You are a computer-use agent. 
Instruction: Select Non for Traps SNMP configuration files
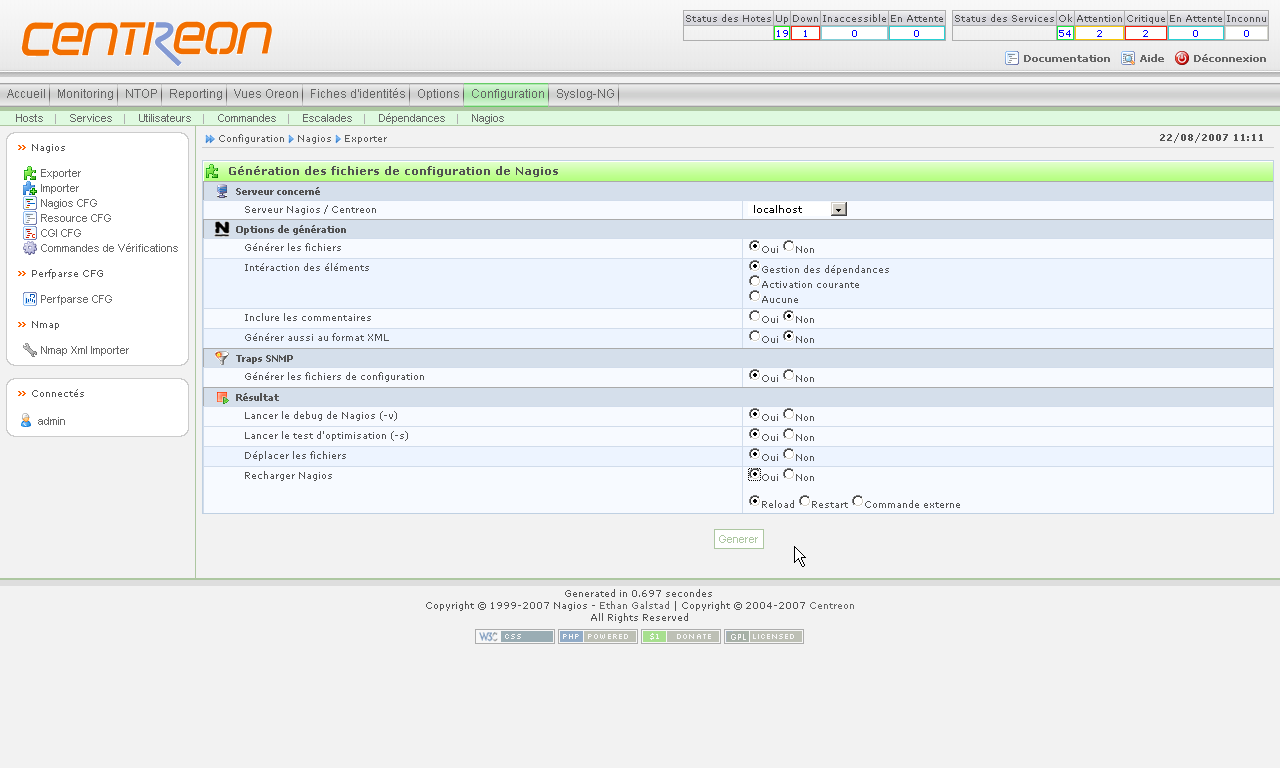coord(789,375)
